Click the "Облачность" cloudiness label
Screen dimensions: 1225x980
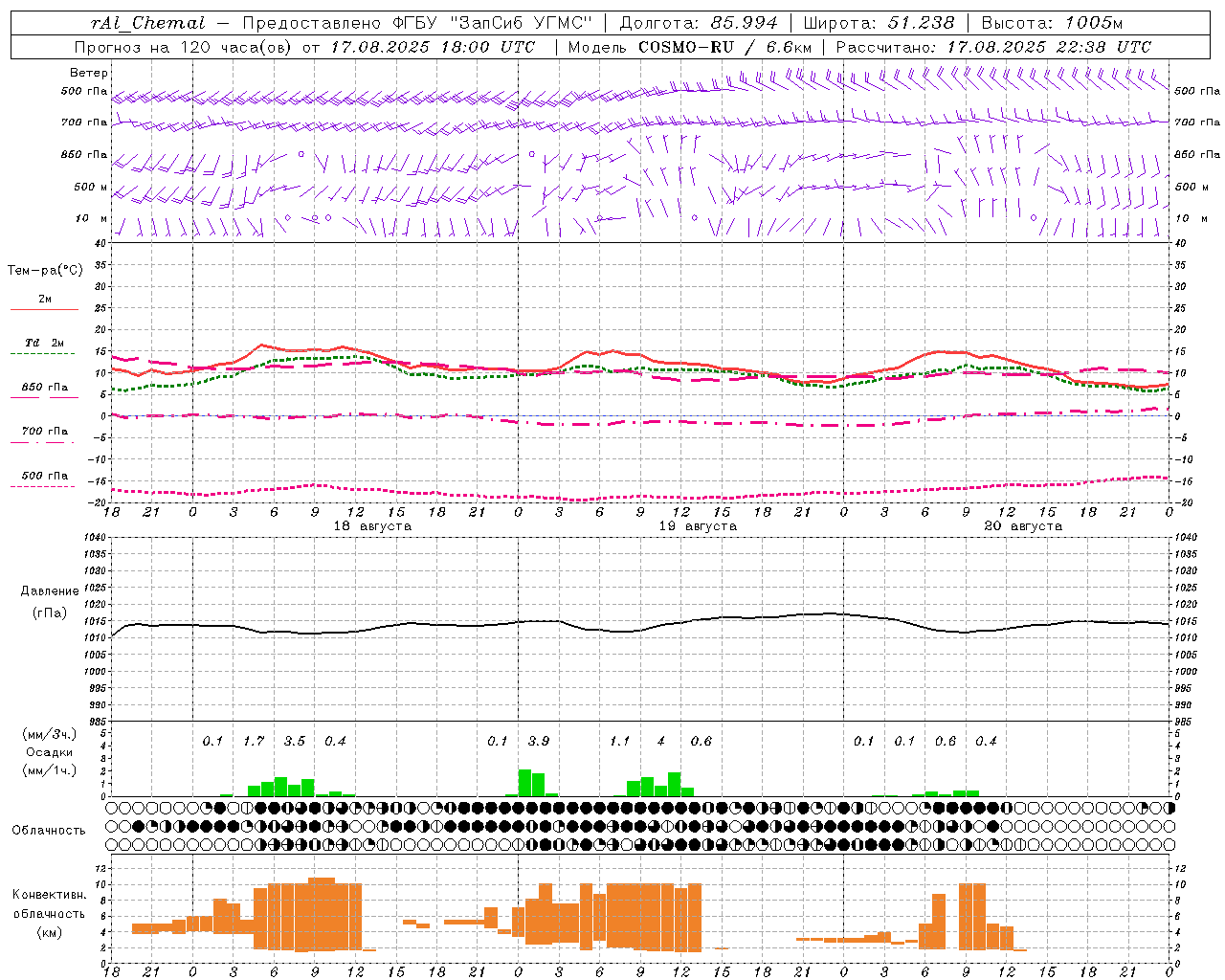click(x=49, y=830)
